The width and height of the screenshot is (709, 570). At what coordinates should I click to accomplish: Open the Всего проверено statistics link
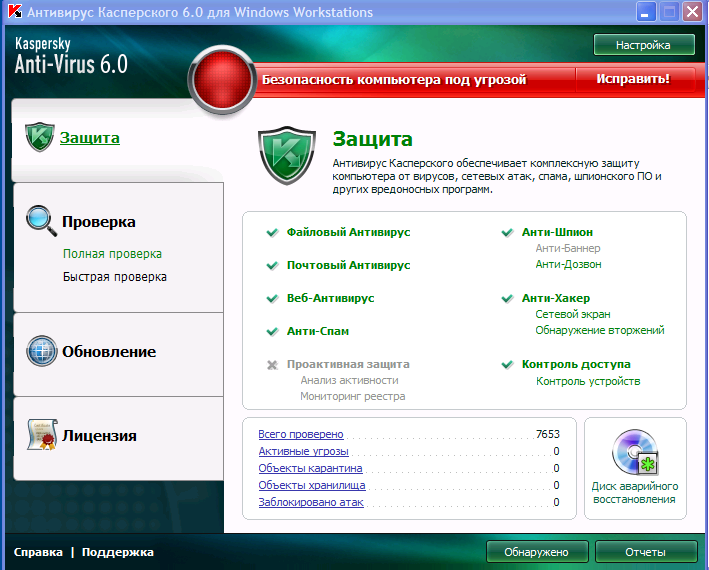(301, 434)
